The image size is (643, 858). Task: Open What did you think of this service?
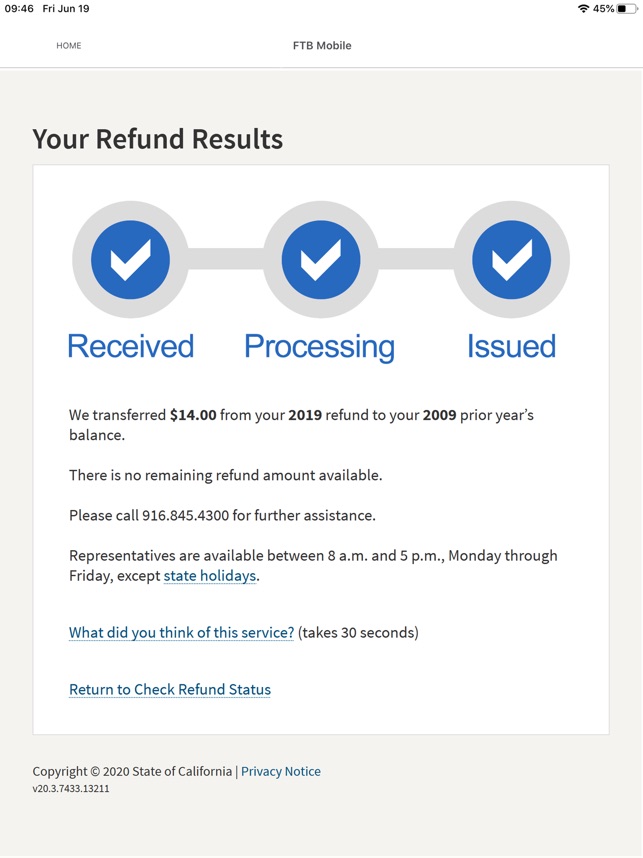click(x=181, y=633)
